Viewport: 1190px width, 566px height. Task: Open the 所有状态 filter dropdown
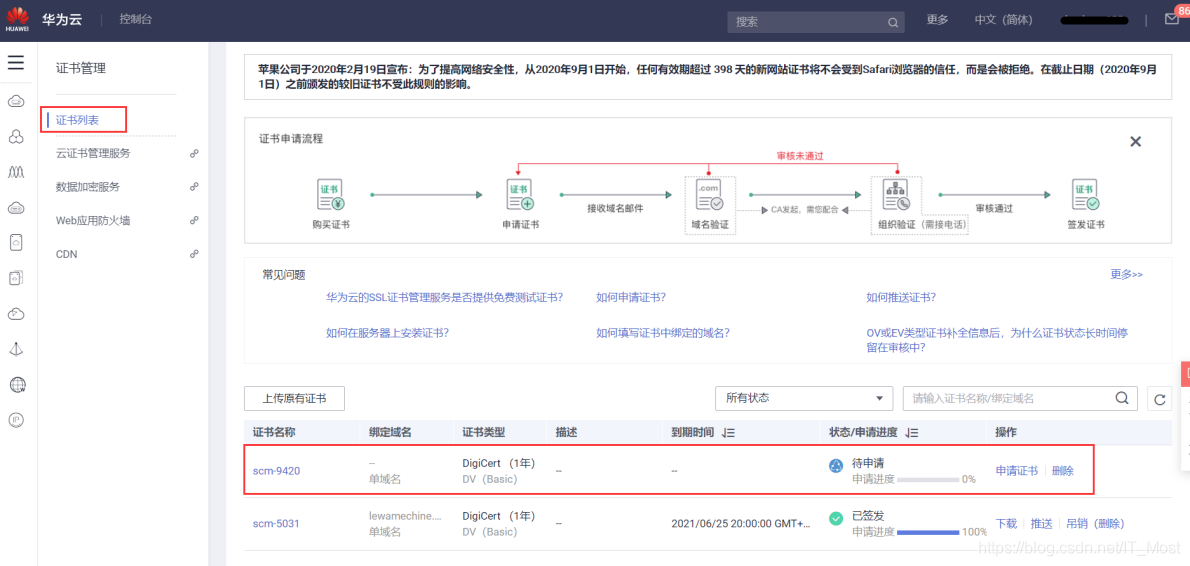pos(804,398)
